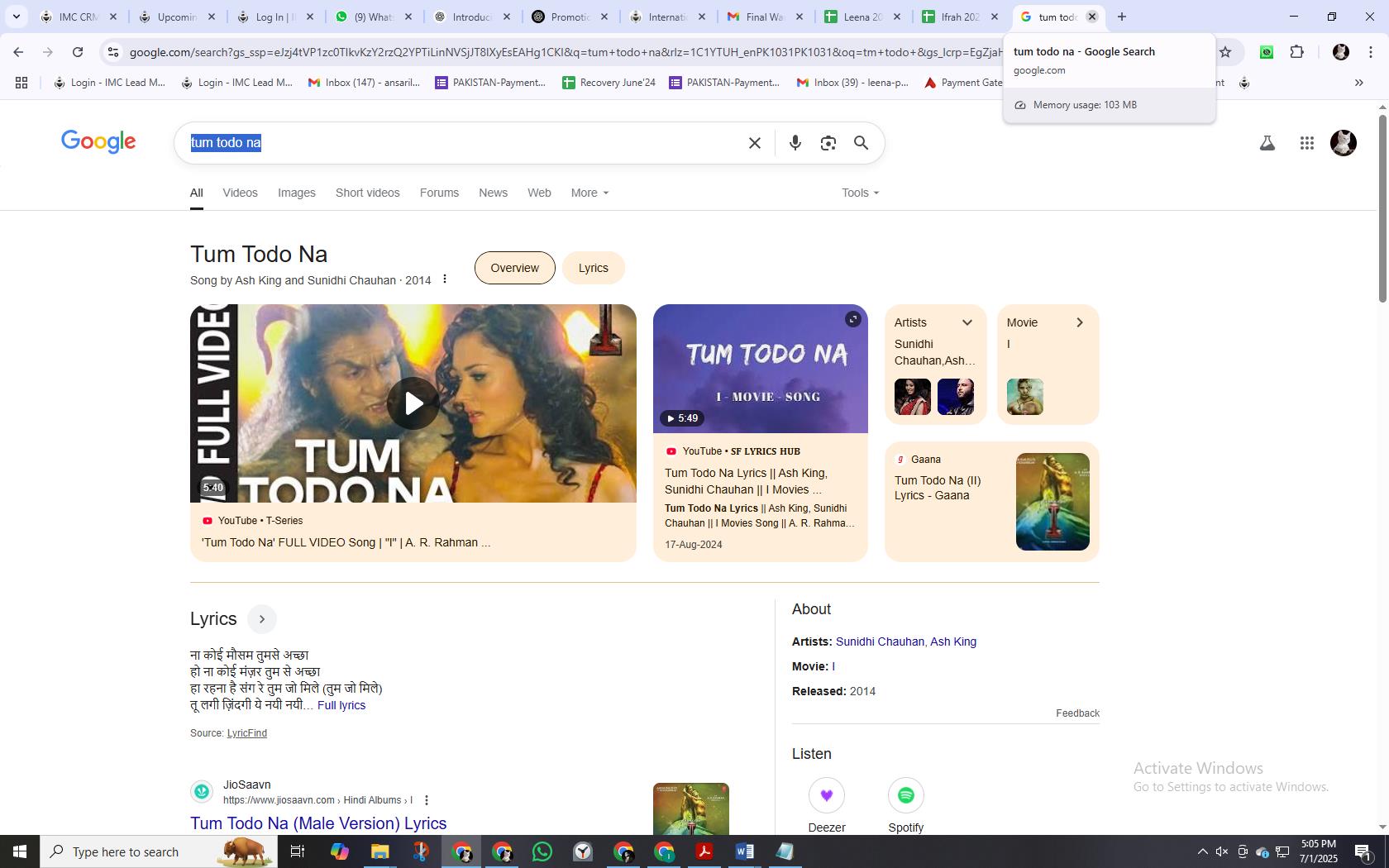Expand the Artists card
The height and width of the screenshot is (868, 1389).
click(967, 322)
